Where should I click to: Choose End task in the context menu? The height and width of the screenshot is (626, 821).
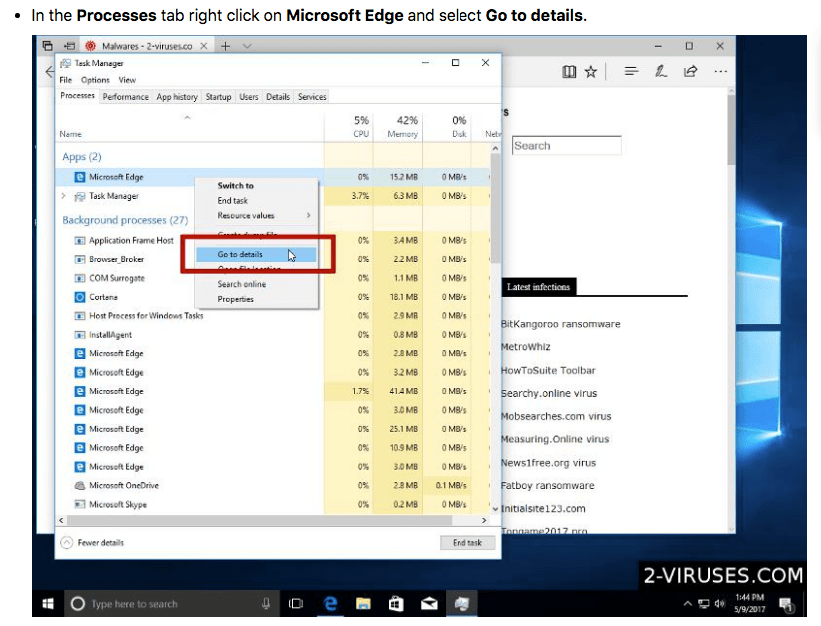(x=257, y=201)
